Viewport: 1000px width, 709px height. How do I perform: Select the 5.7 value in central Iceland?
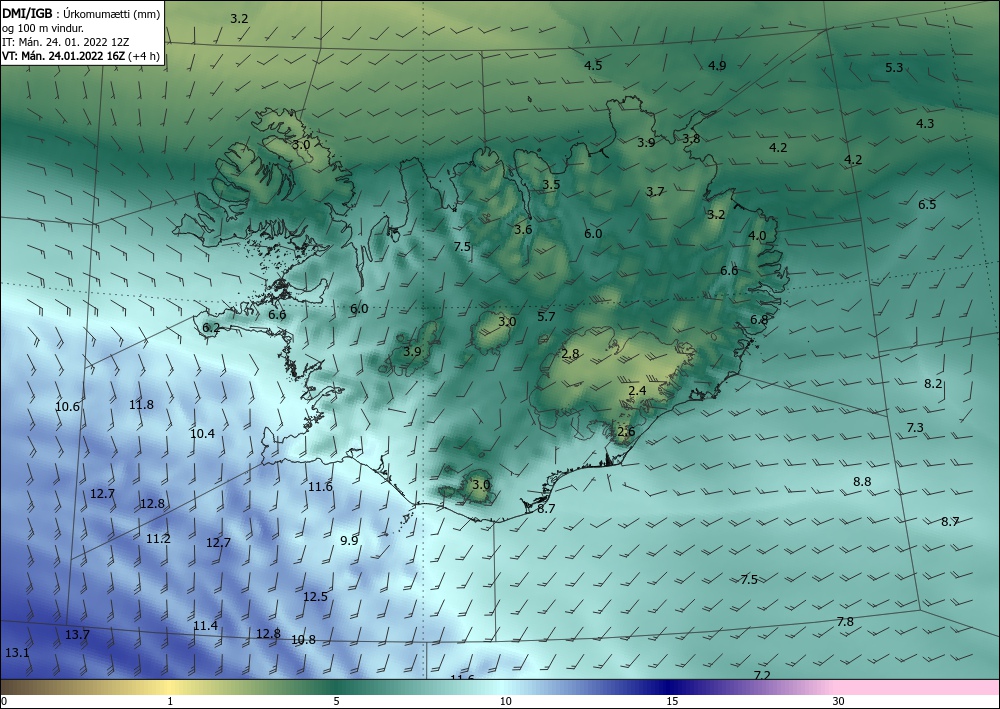pyautogui.click(x=547, y=316)
